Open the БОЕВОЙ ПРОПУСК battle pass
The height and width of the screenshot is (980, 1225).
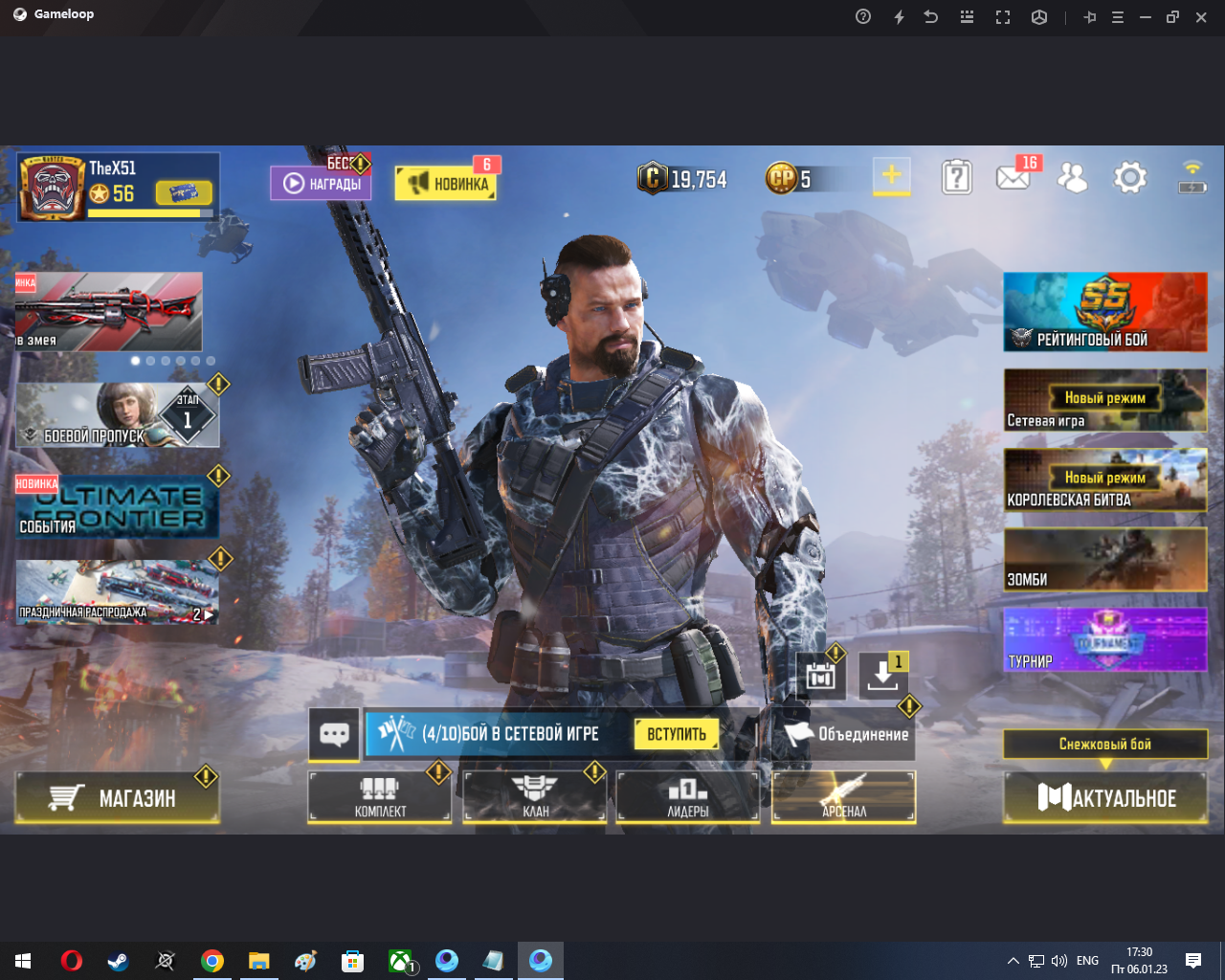[118, 415]
